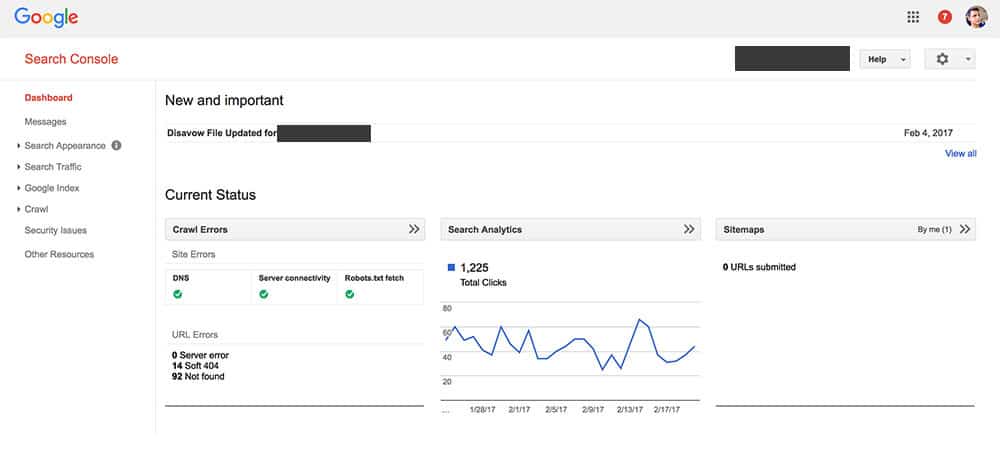Open the Google apps grid

pyautogui.click(x=913, y=17)
